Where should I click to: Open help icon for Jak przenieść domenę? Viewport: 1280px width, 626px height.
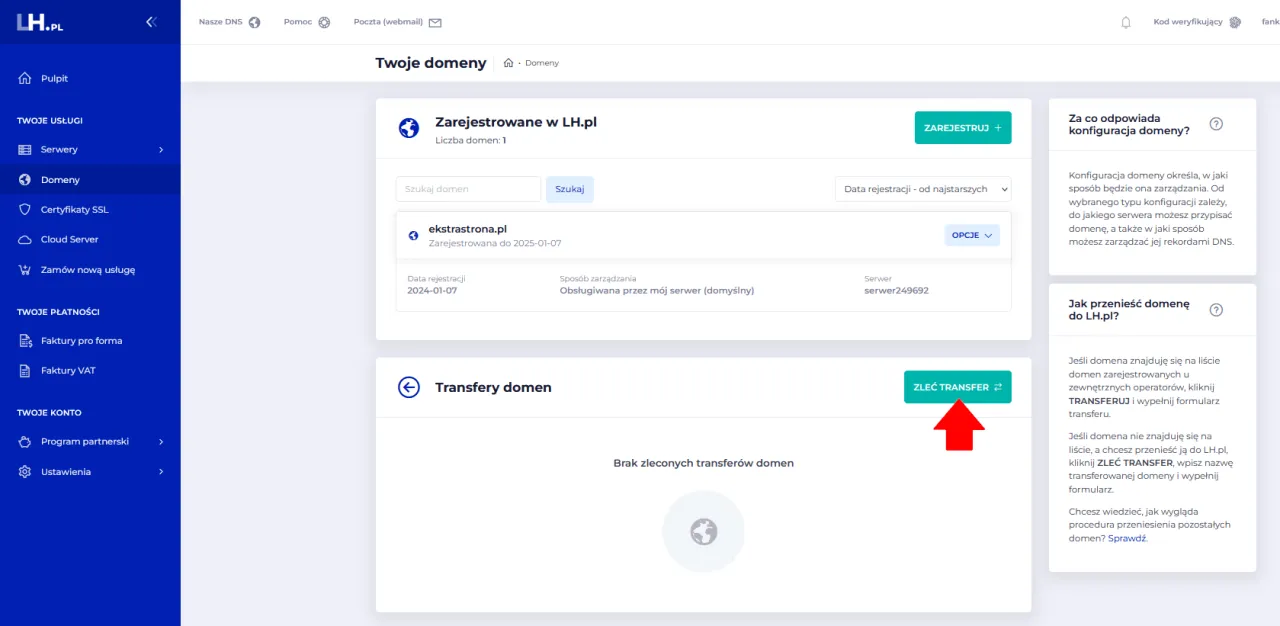(x=1216, y=310)
